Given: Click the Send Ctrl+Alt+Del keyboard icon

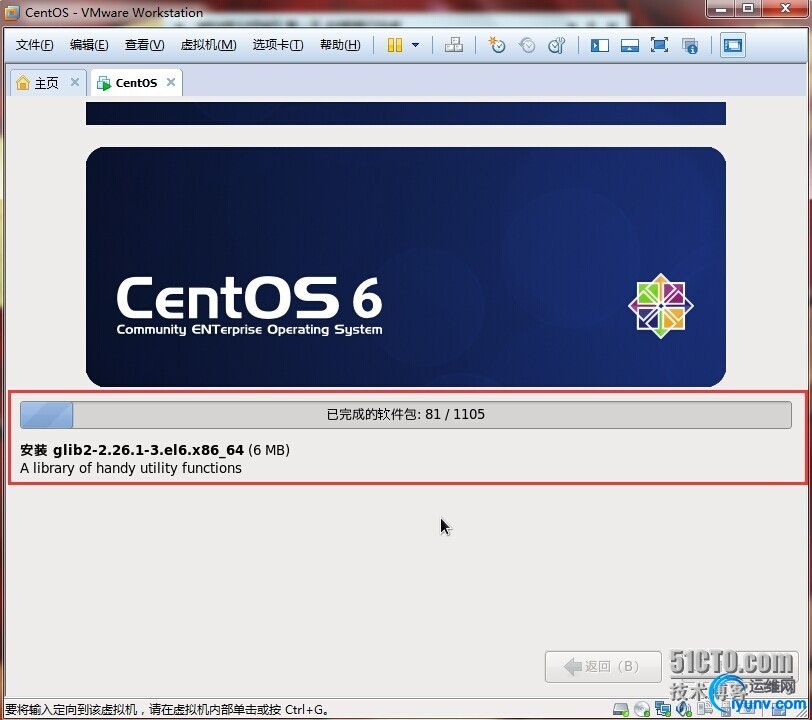Looking at the screenshot, I should click(x=454, y=45).
